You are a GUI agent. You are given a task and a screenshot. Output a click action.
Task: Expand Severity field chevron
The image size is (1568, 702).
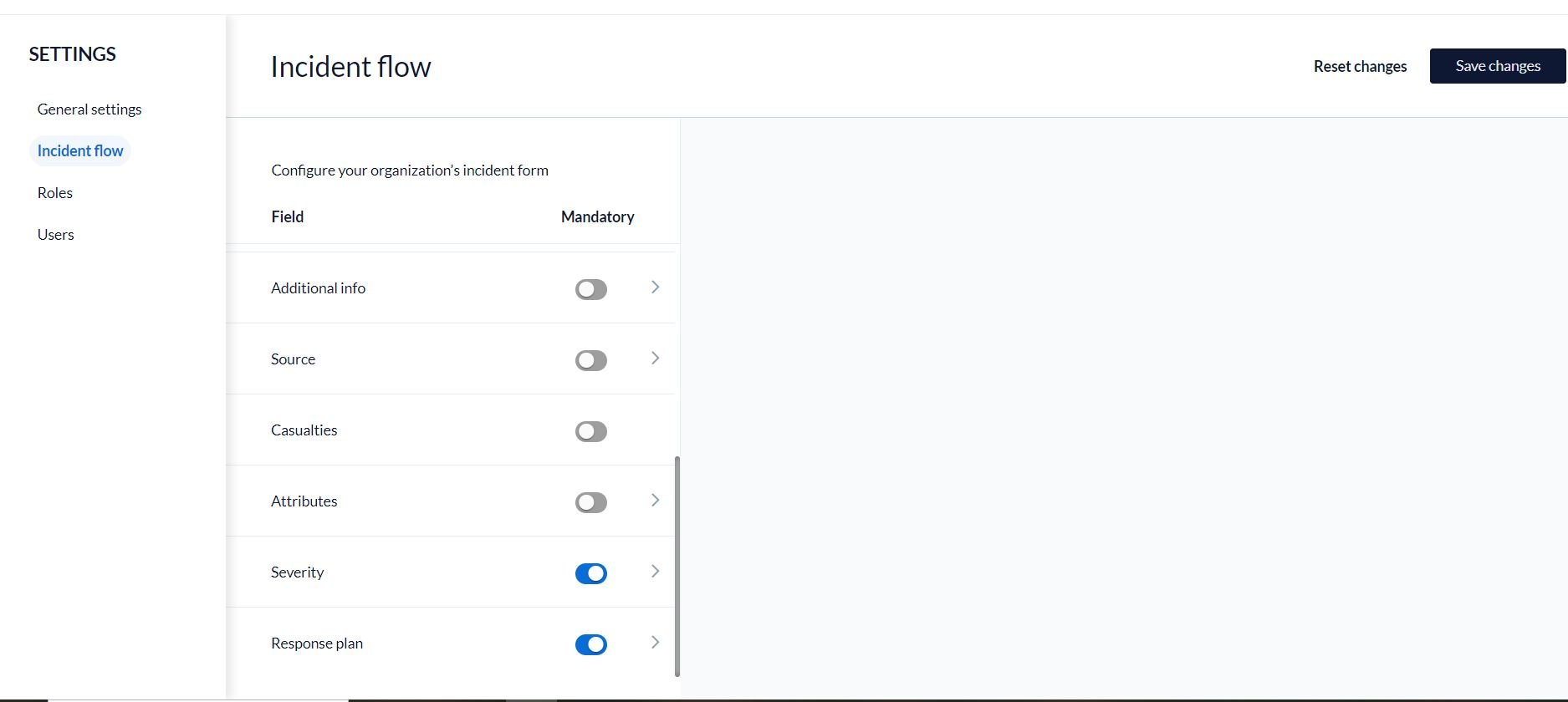pyautogui.click(x=655, y=572)
